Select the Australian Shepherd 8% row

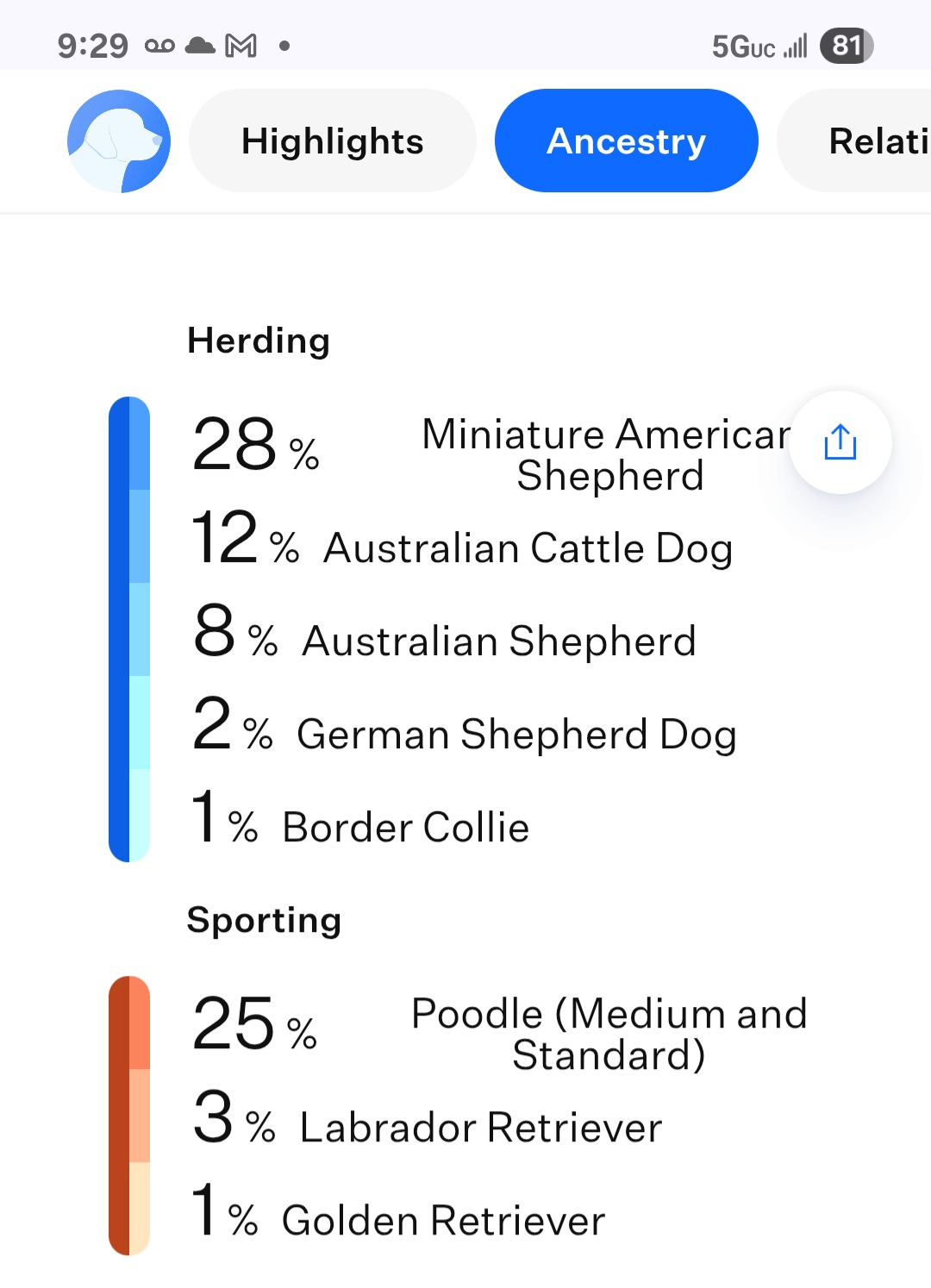coord(444,635)
